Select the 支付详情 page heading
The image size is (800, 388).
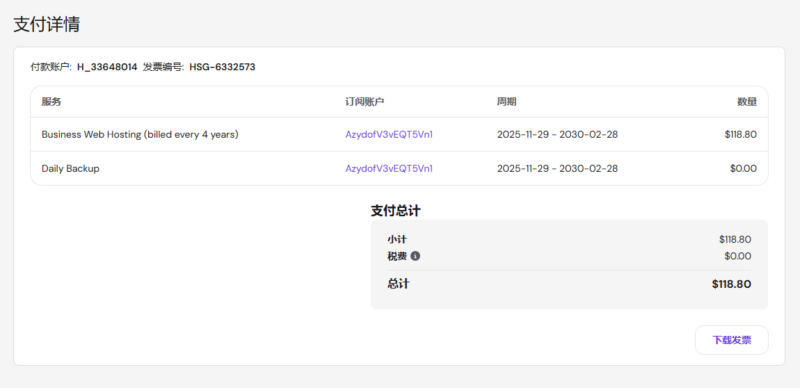pos(46,24)
